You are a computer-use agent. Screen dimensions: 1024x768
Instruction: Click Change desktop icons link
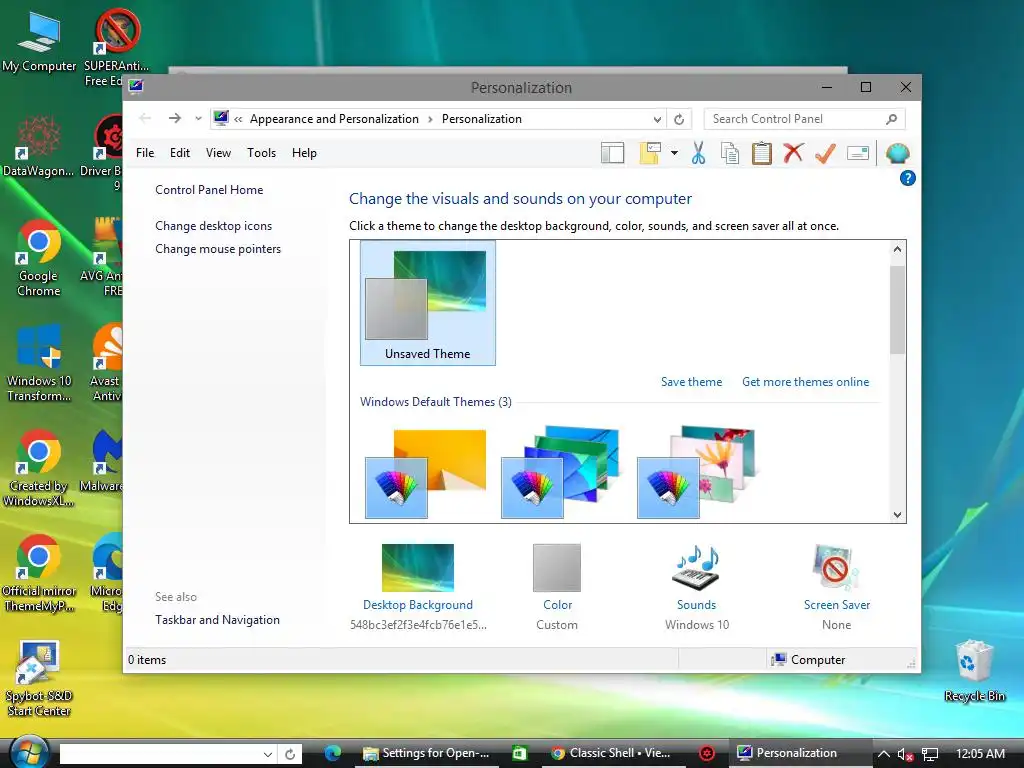(x=214, y=226)
